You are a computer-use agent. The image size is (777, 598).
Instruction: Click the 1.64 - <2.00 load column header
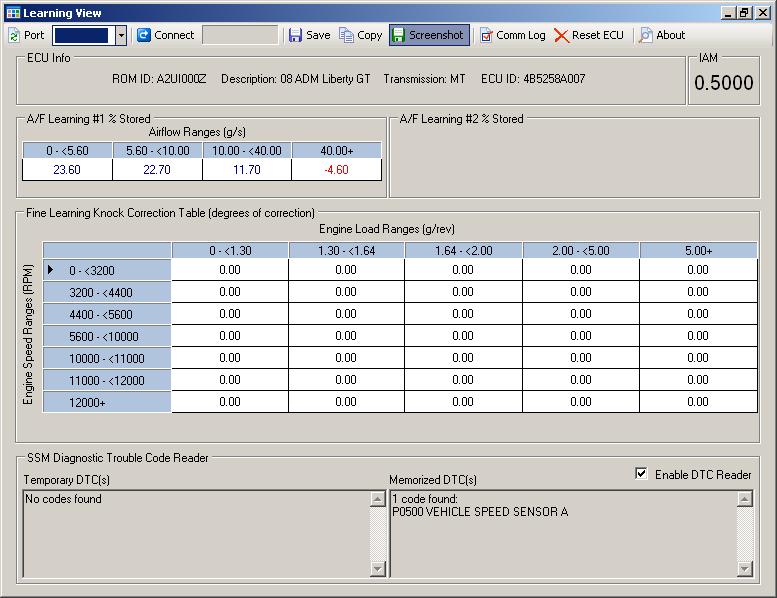click(463, 251)
